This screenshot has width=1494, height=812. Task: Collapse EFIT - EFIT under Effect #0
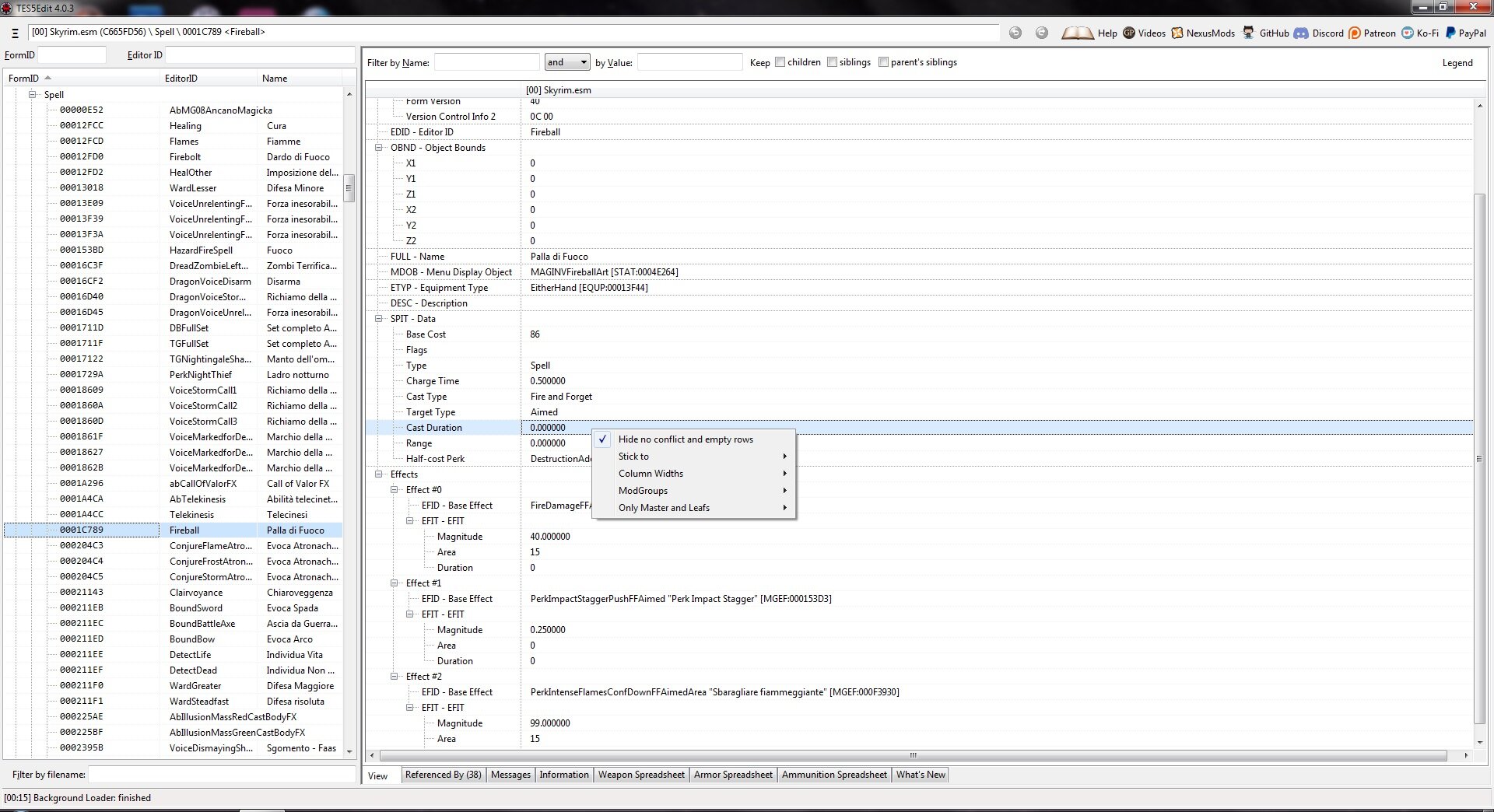pos(410,521)
